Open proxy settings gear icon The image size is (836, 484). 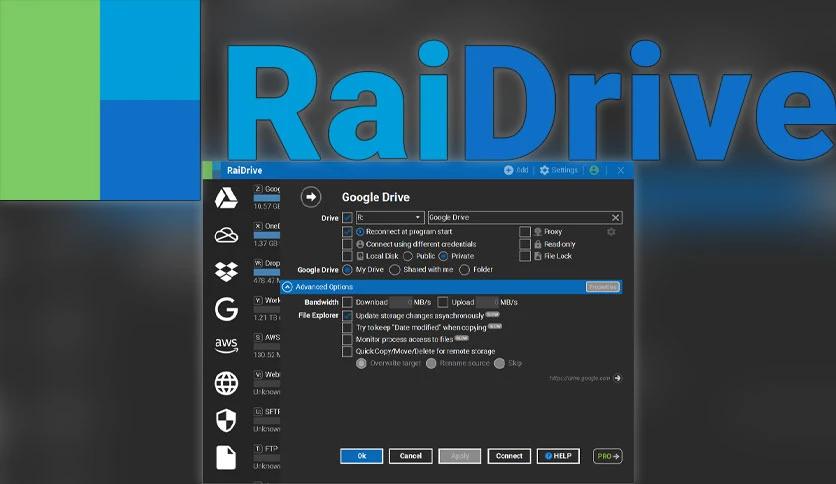point(611,232)
